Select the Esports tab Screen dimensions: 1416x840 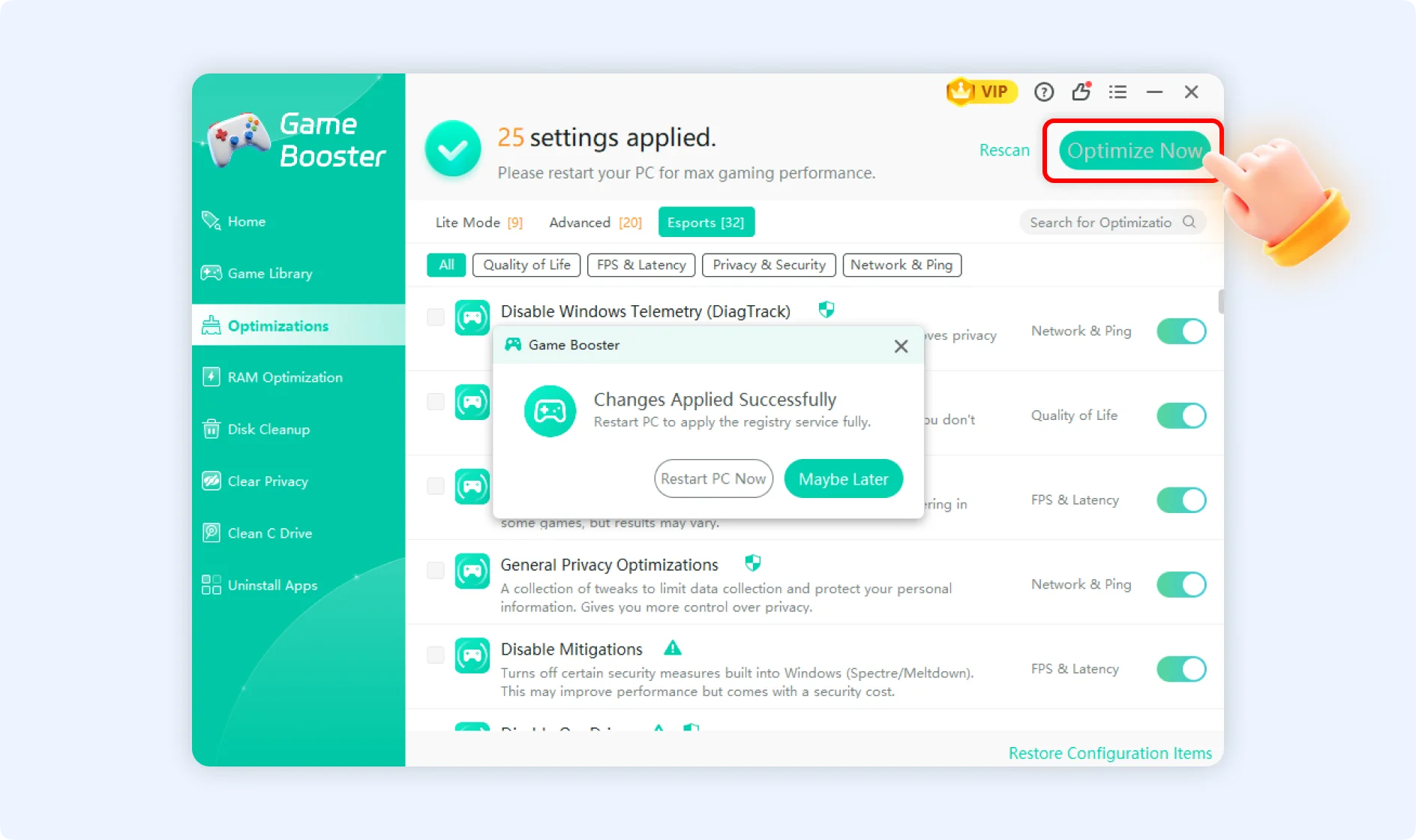(706, 222)
